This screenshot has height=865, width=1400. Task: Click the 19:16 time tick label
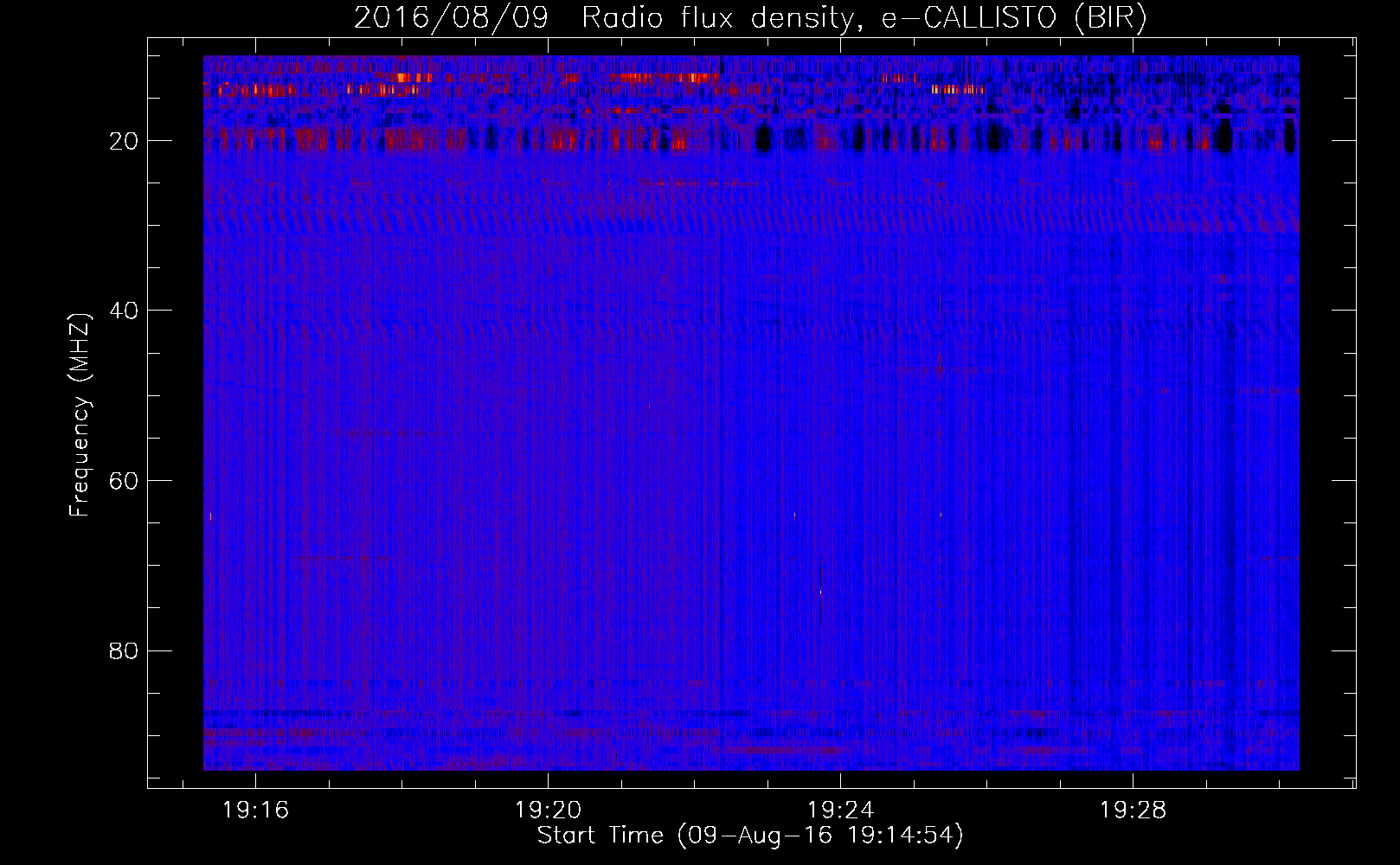pyautogui.click(x=255, y=811)
